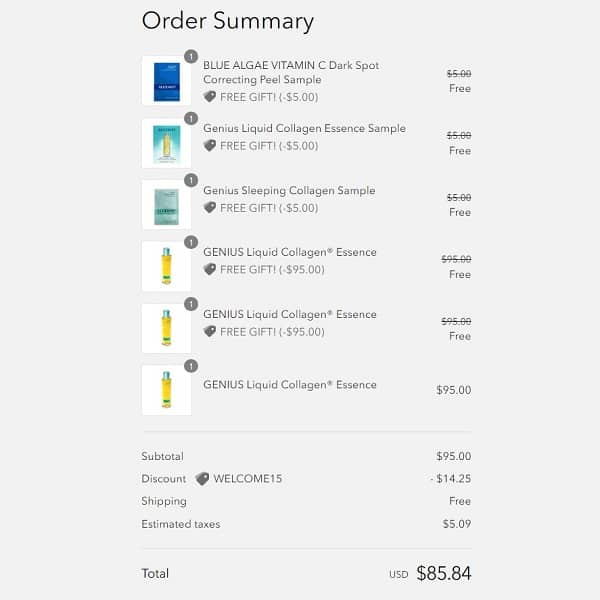Click the quantity badge on the Blue Algae thumbnail
Screen dimensions: 600x600
191,57
